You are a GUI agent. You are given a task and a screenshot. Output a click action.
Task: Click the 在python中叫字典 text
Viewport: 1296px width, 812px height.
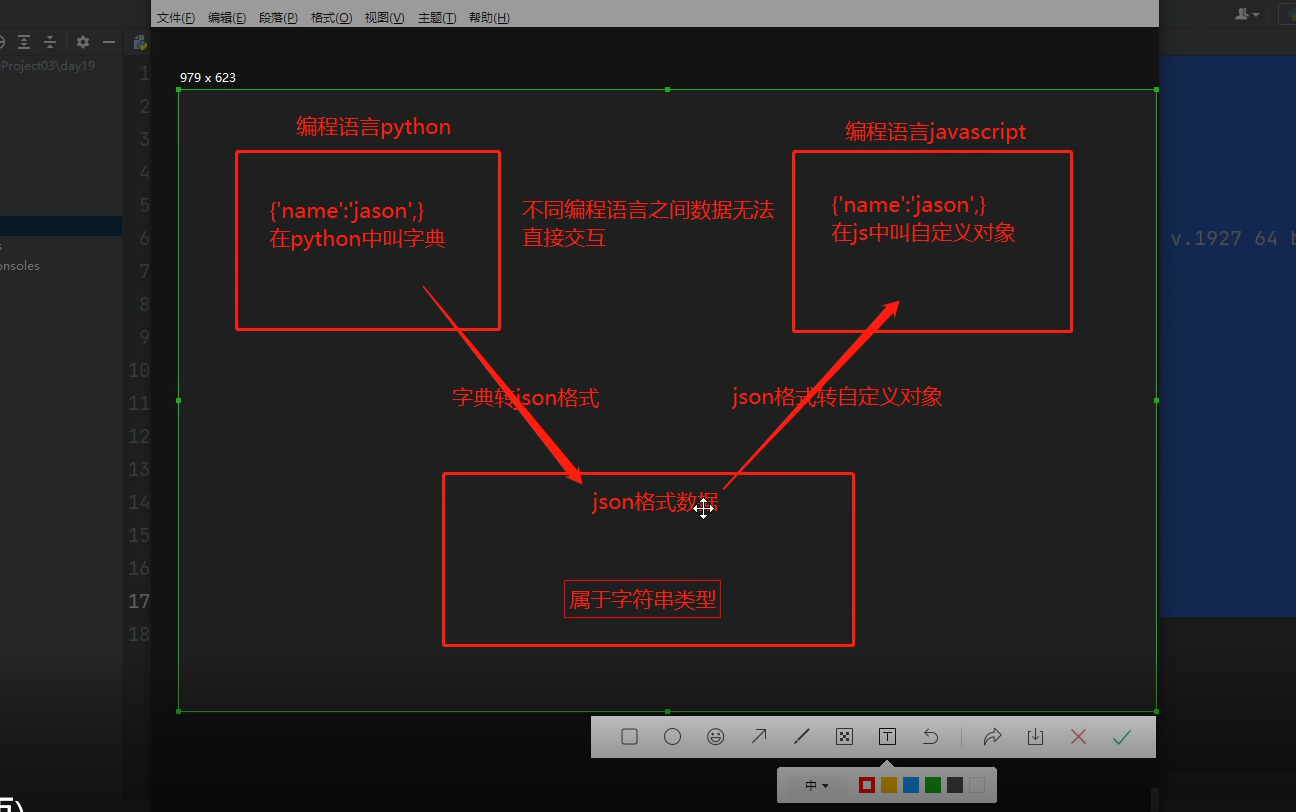point(357,239)
